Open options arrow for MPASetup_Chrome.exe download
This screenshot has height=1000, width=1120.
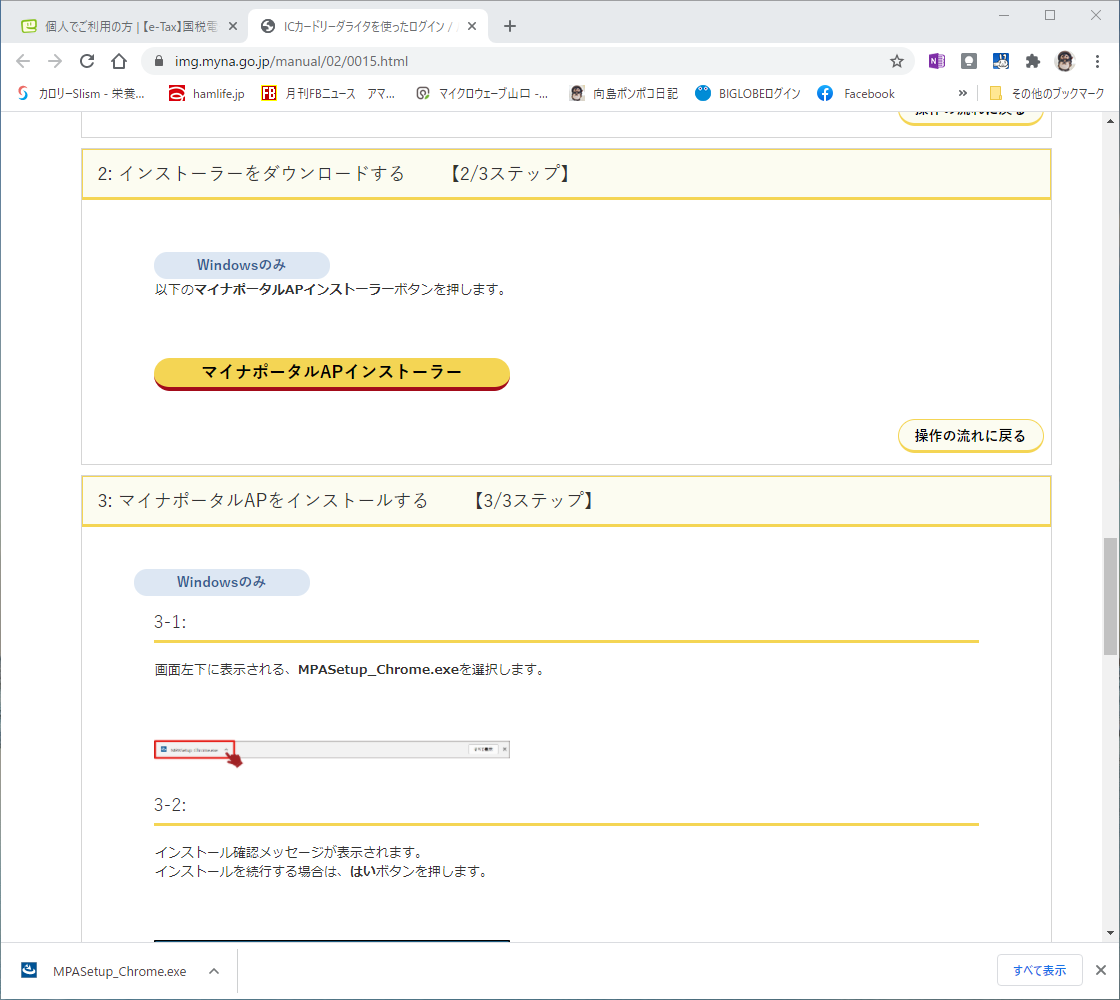point(213,971)
